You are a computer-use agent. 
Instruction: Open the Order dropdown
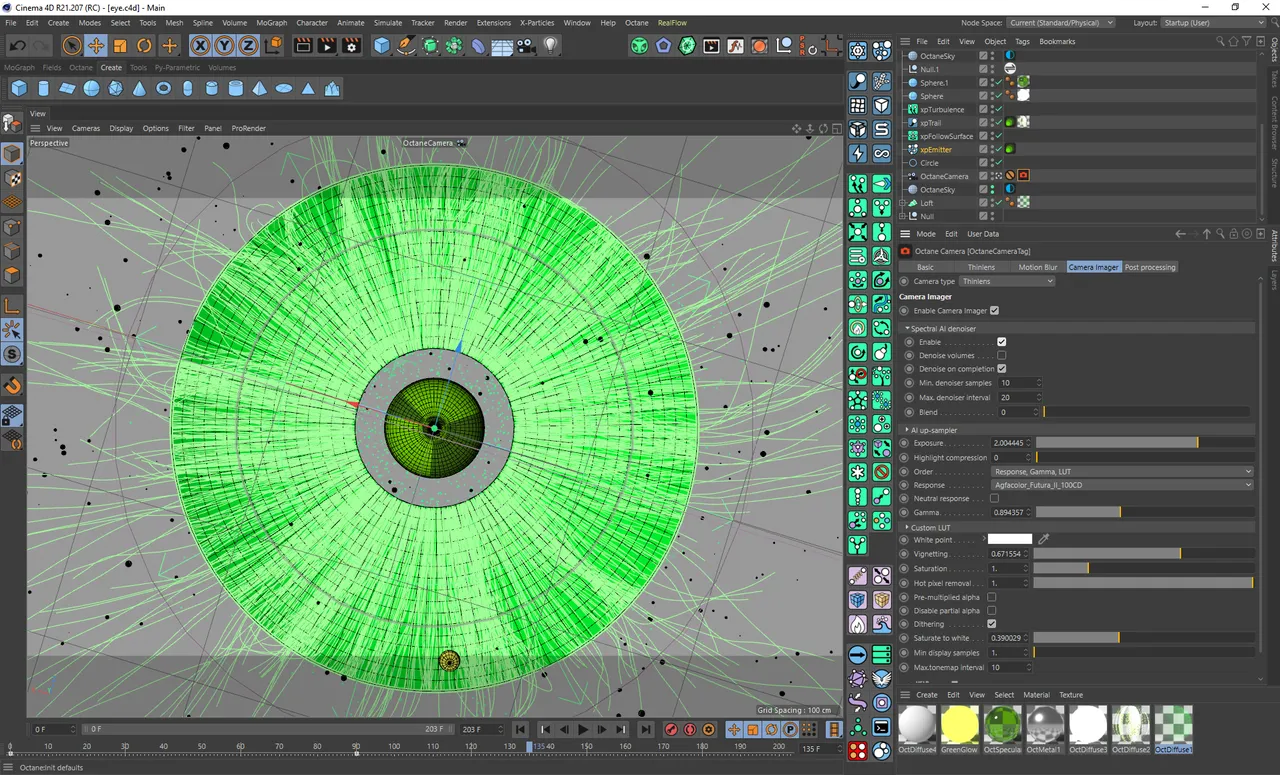click(x=1123, y=471)
